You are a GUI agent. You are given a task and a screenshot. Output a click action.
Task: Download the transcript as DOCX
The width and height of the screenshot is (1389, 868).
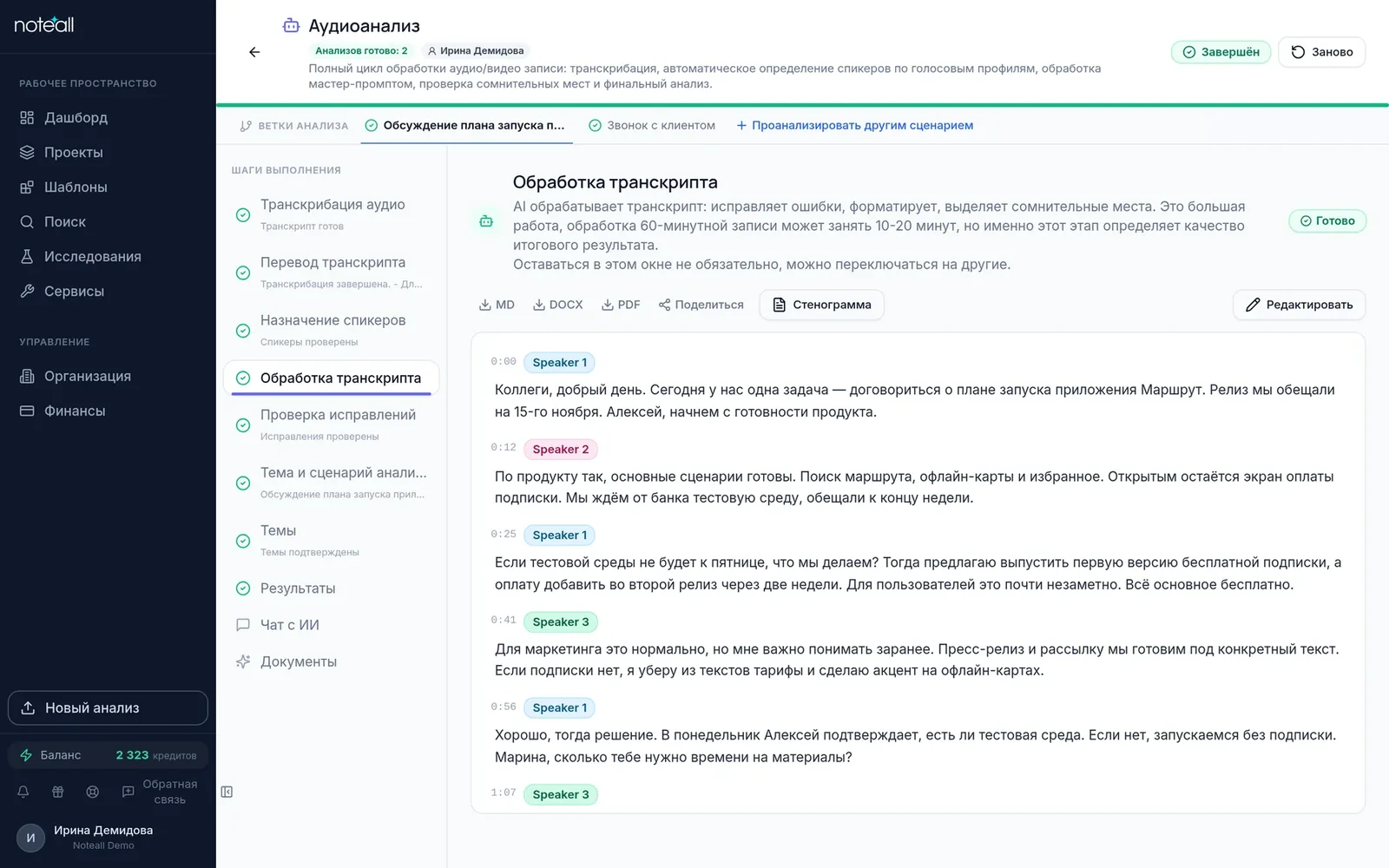[557, 305]
